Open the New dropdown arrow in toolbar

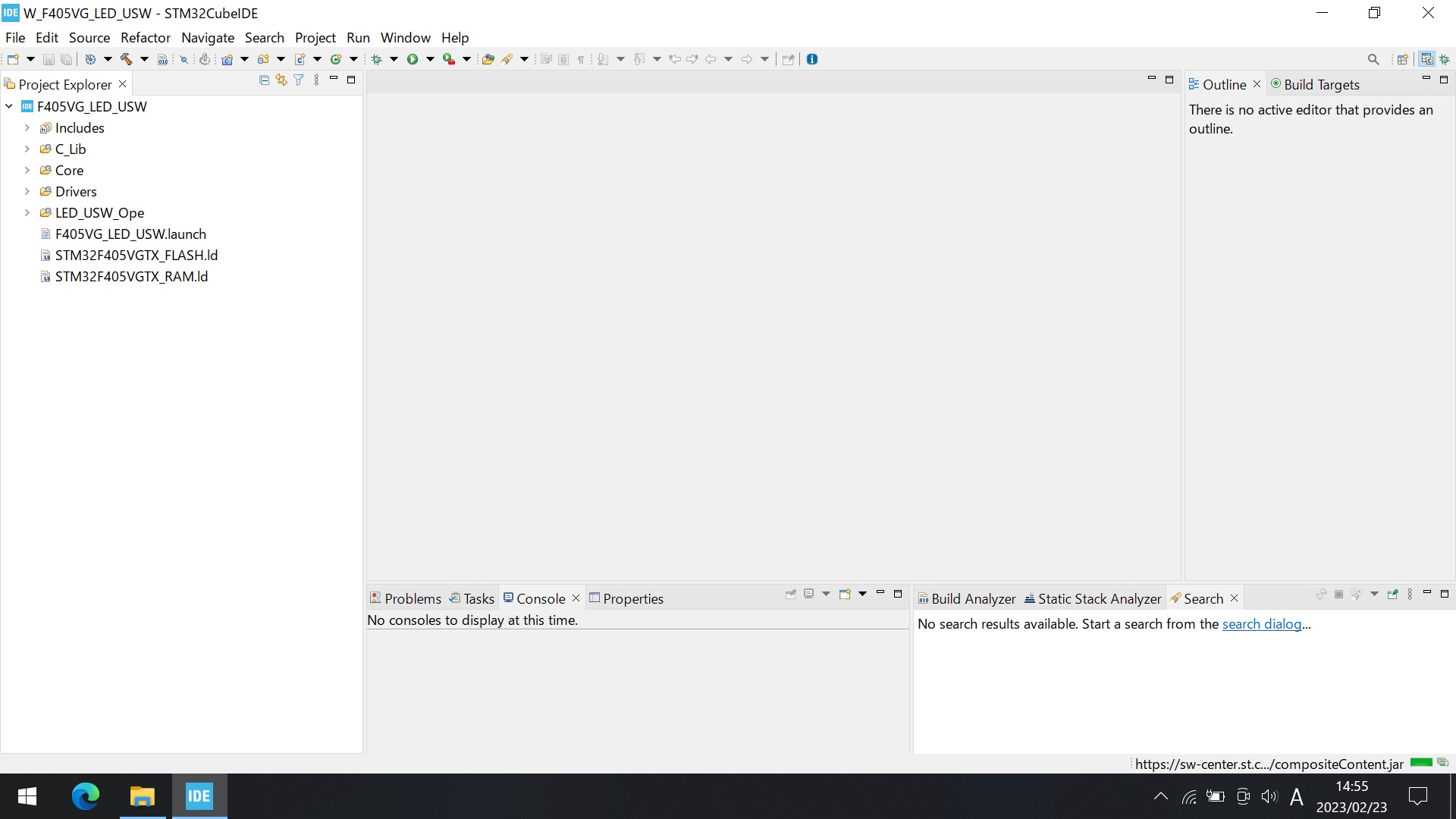click(30, 59)
